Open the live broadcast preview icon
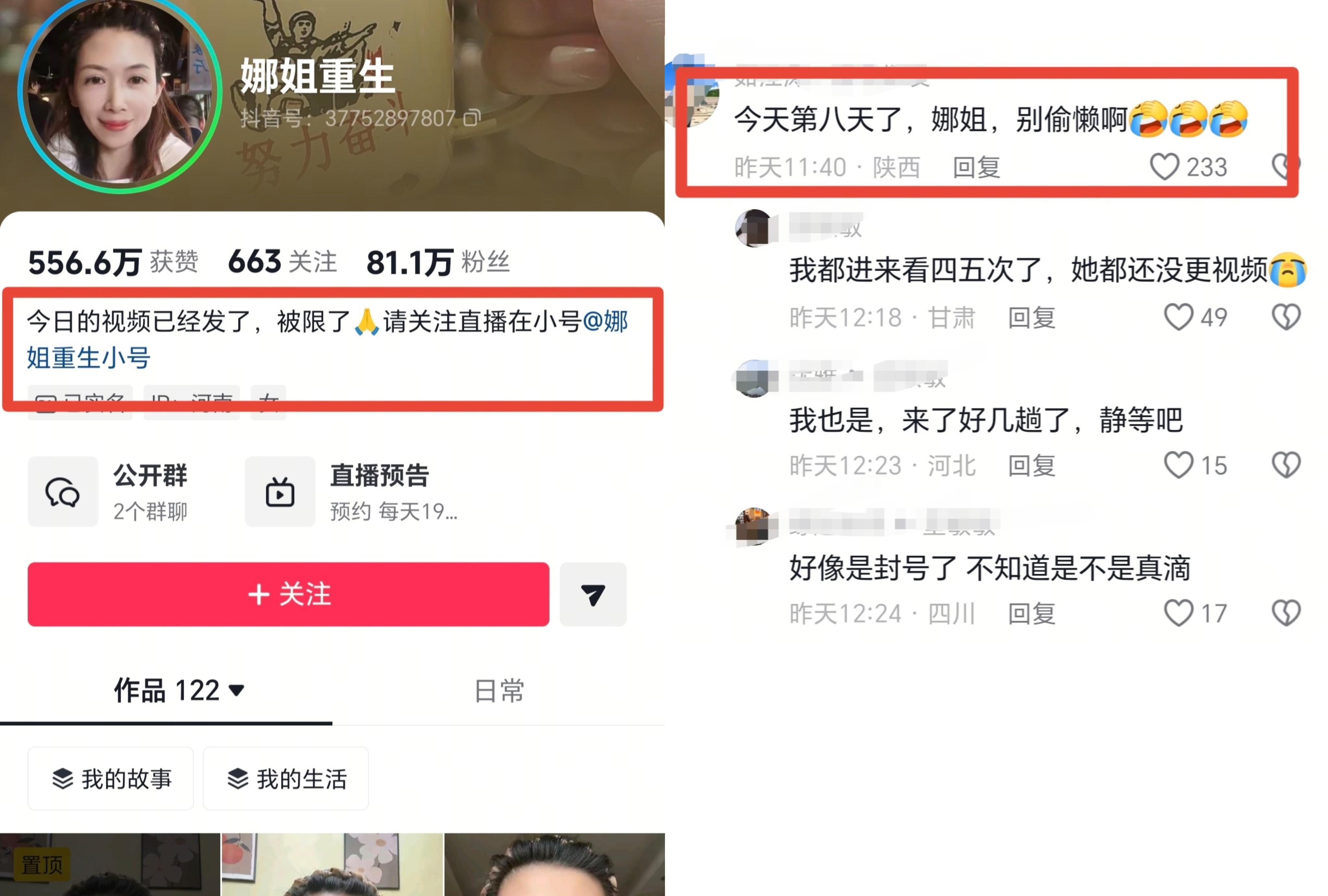This screenshot has width=1328, height=896. coord(280,491)
